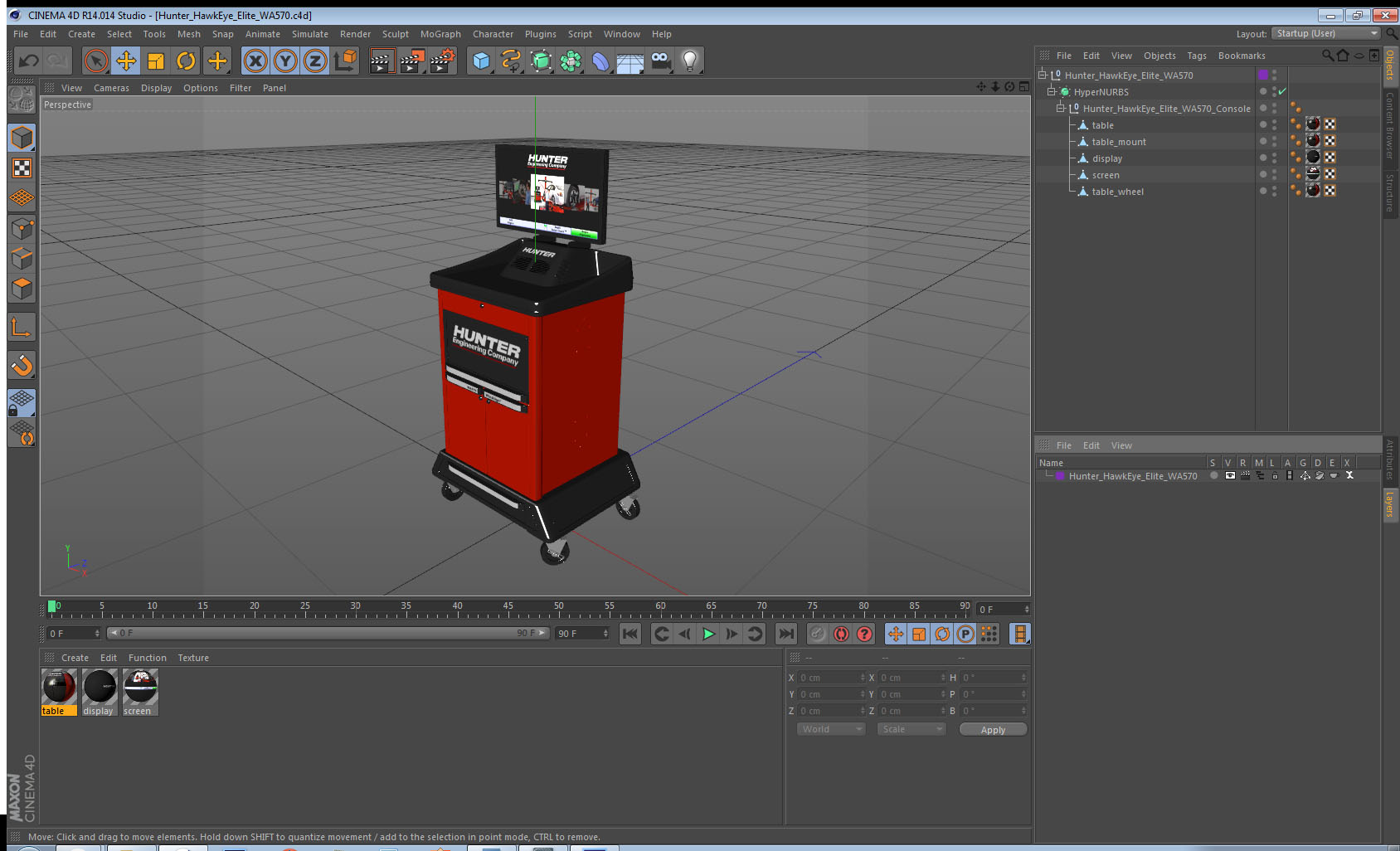The width and height of the screenshot is (1400, 851).
Task: Click the Object manager search magnifier icon
Action: point(1327,56)
